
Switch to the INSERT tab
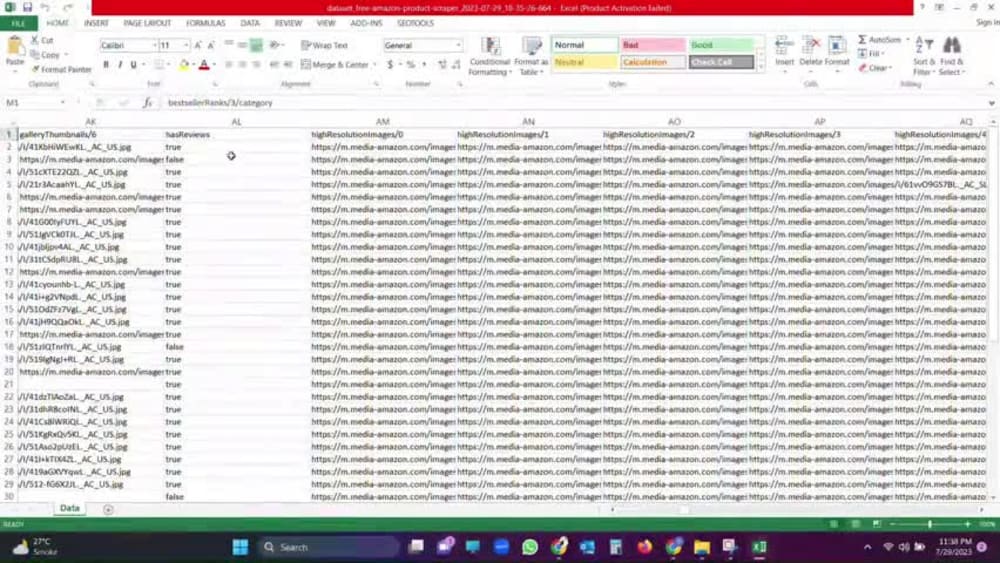point(96,23)
